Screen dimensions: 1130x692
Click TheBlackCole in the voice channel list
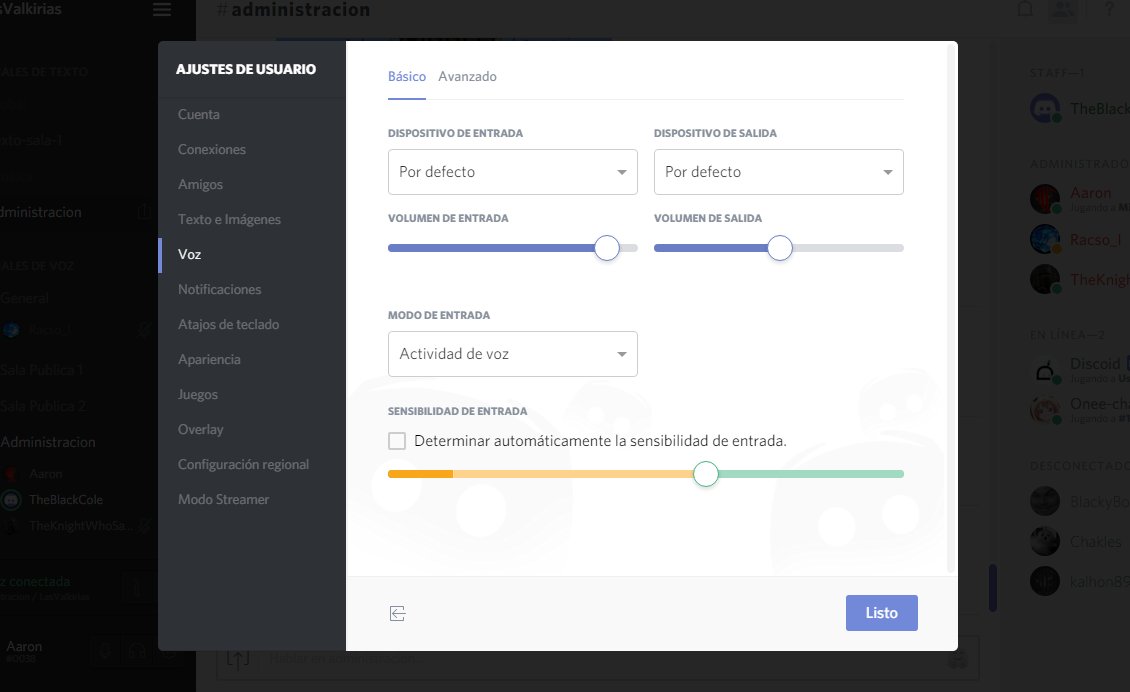tap(66, 500)
